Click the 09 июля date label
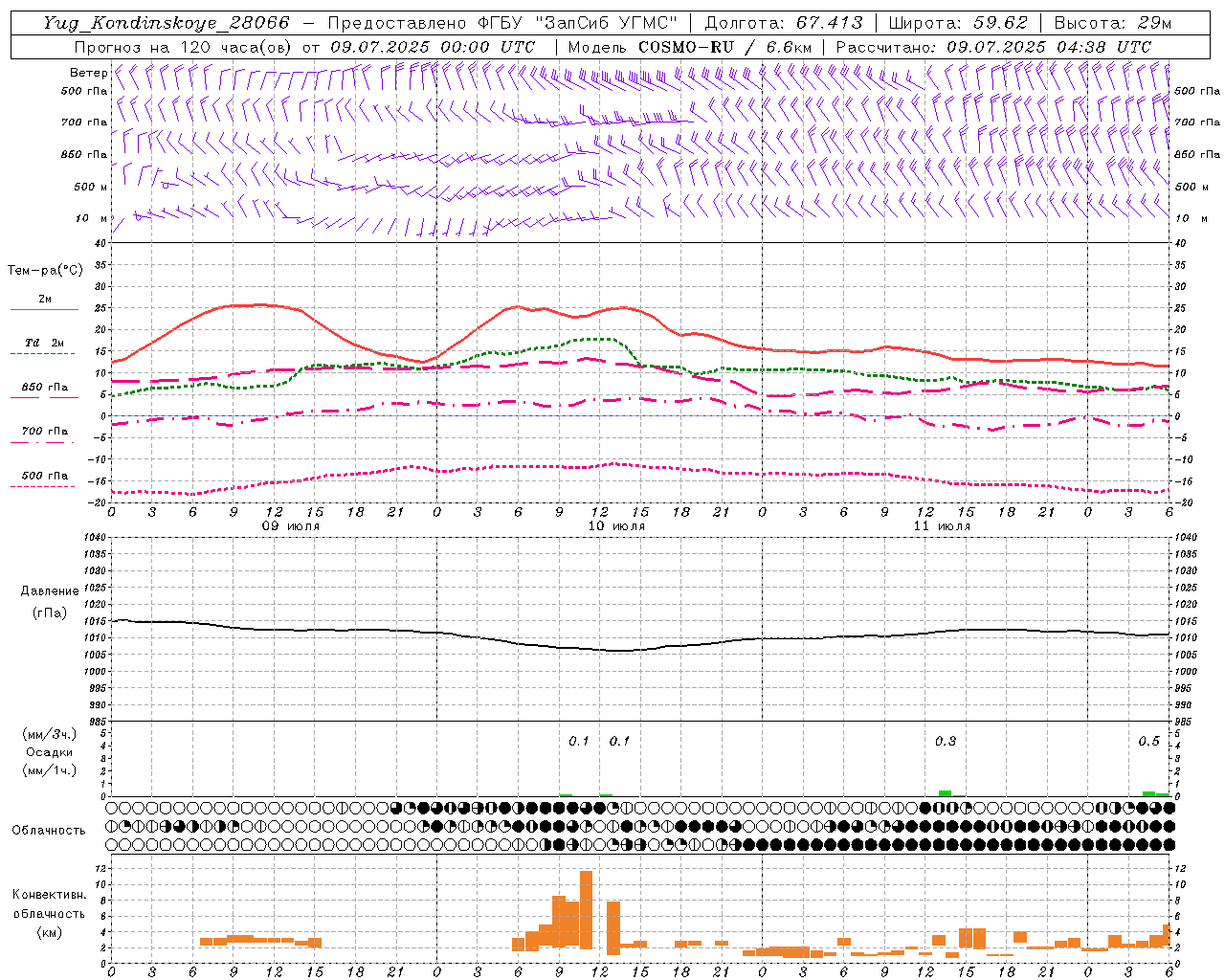The width and height of the screenshot is (1225, 980). click(291, 526)
